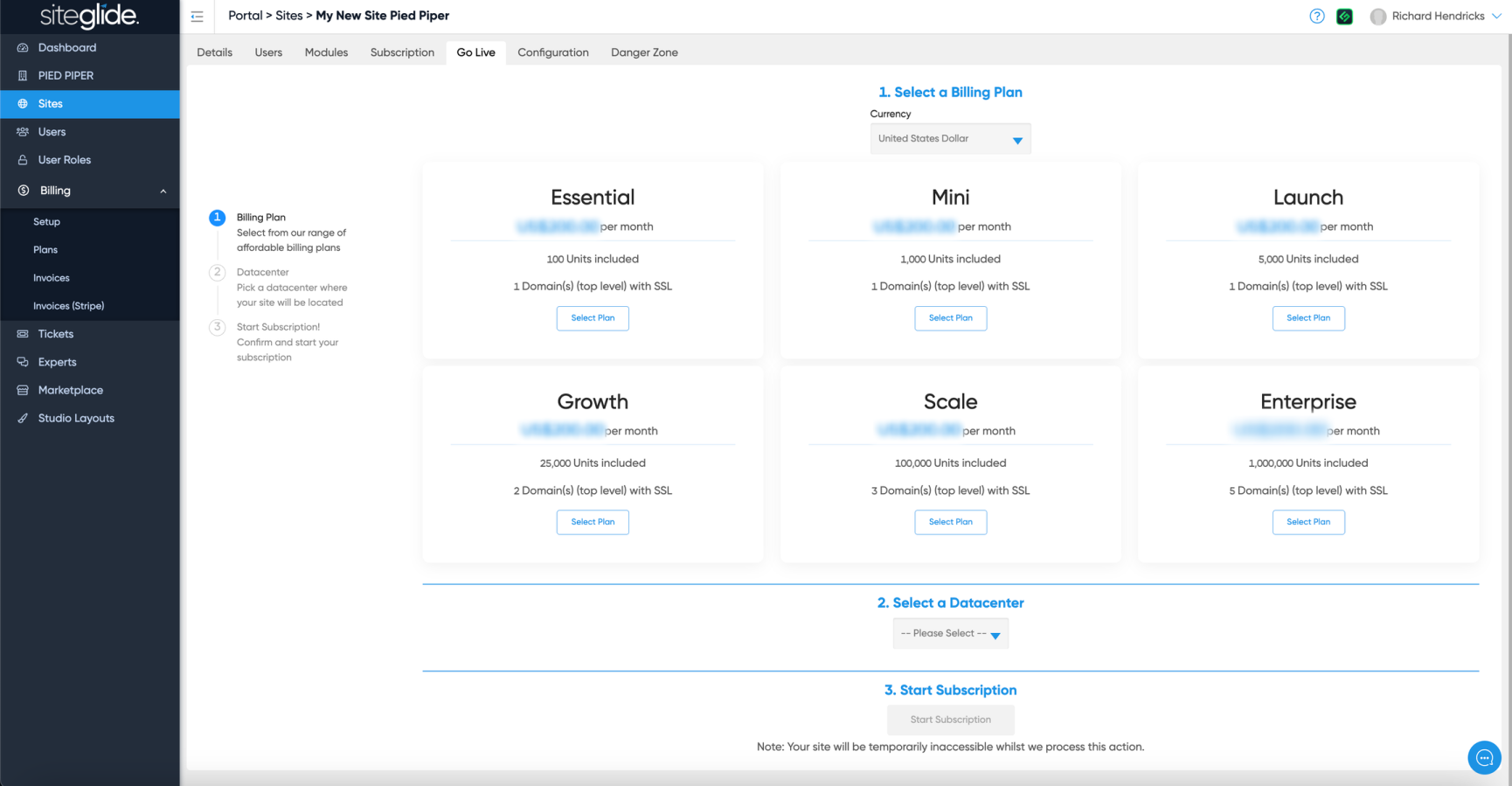Open Invoices (Stripe) under Billing
1512x786 pixels.
(68, 306)
